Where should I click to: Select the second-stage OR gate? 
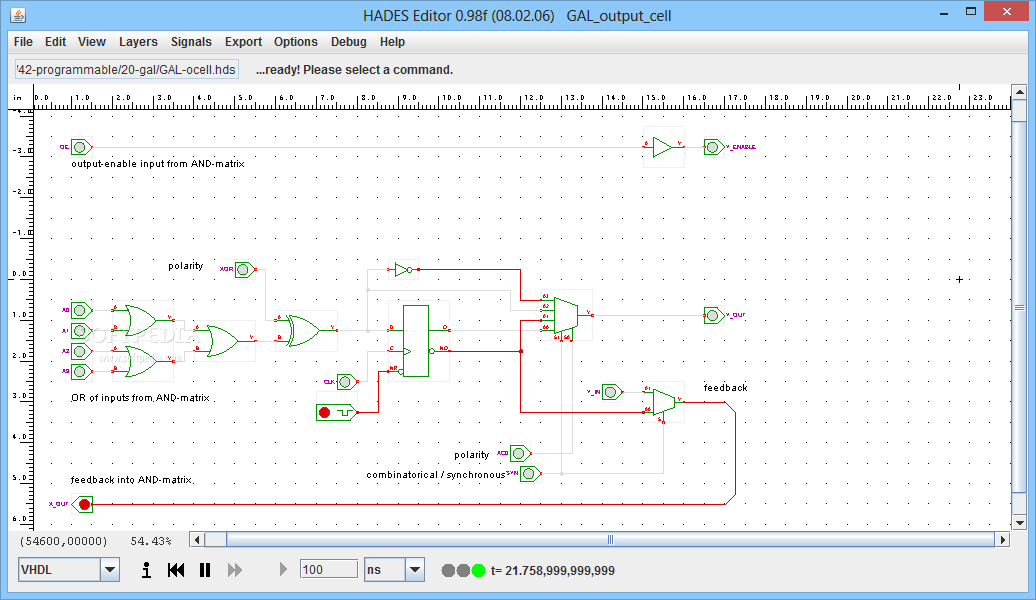223,340
